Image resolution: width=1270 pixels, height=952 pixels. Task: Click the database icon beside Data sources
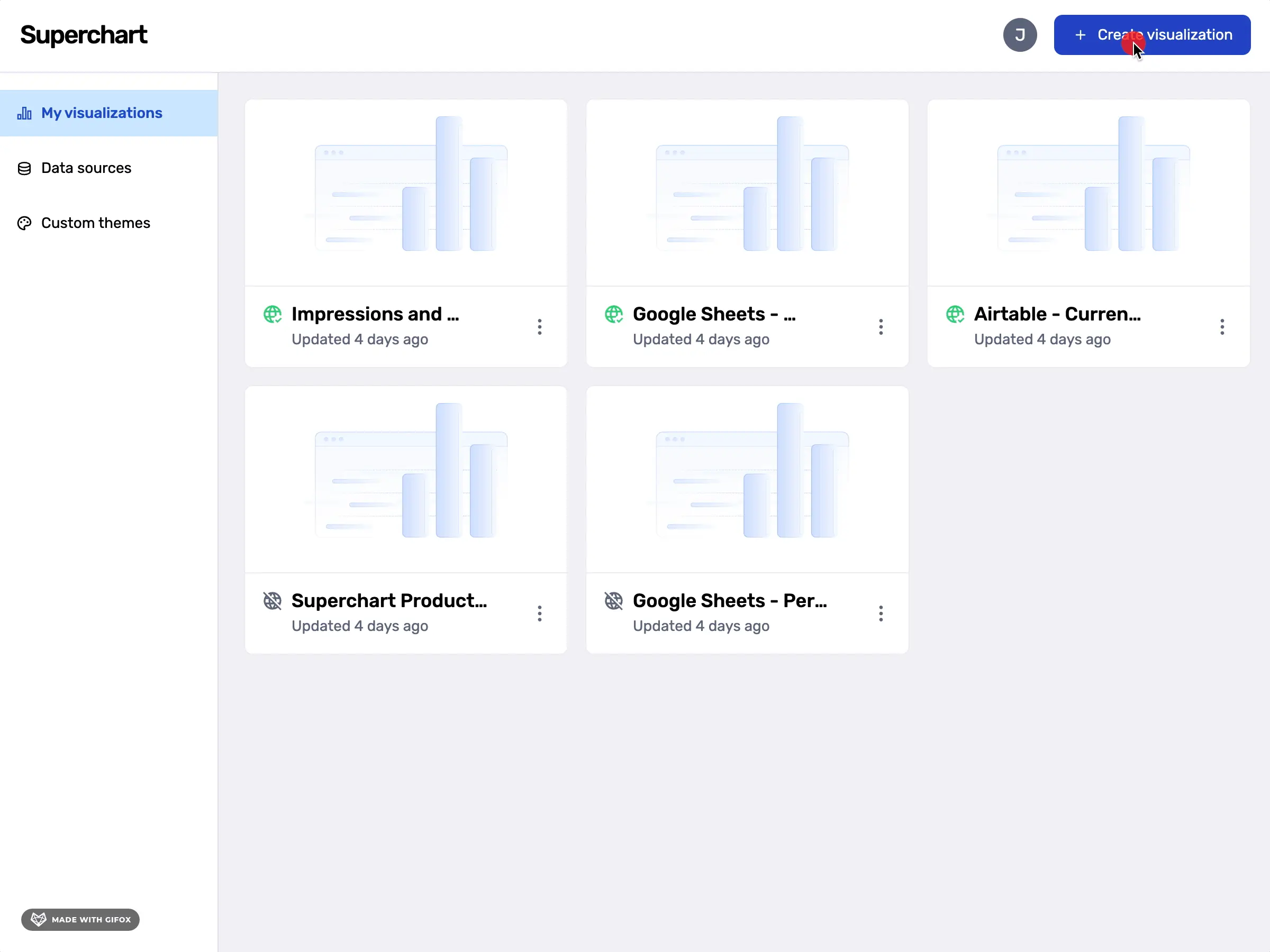pos(24,168)
